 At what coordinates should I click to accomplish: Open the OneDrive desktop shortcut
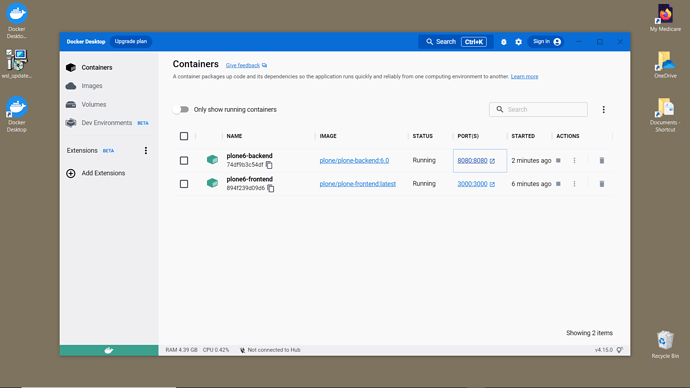[665, 65]
